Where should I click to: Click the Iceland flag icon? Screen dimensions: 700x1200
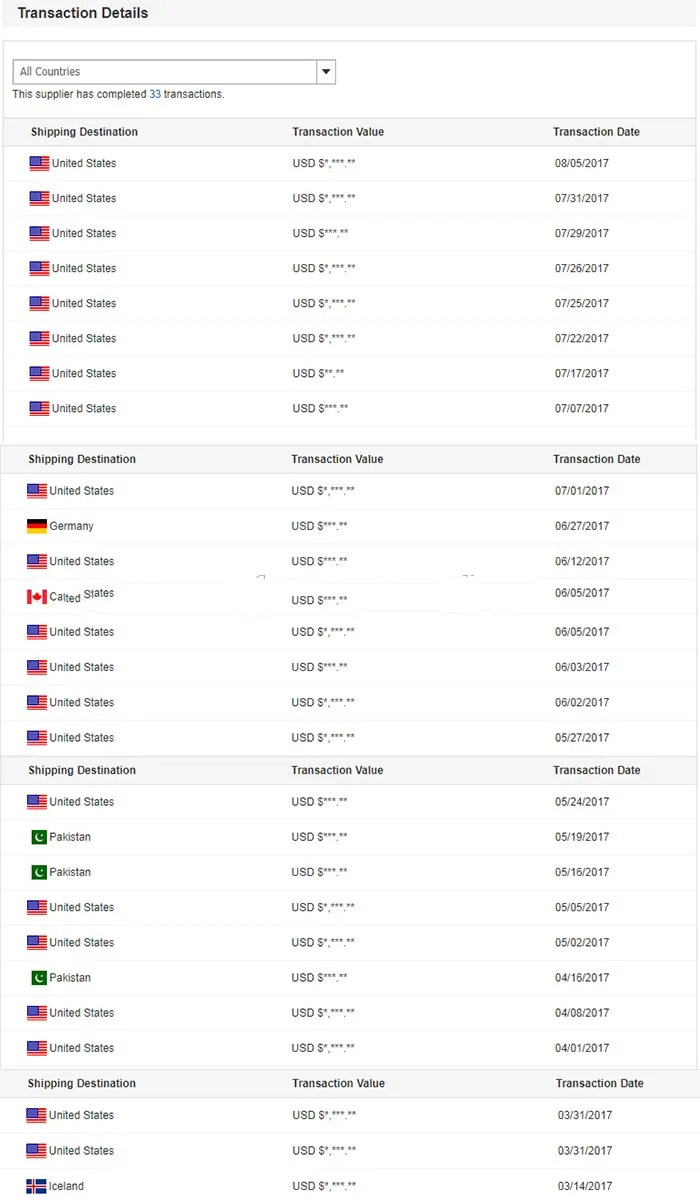point(36,1186)
